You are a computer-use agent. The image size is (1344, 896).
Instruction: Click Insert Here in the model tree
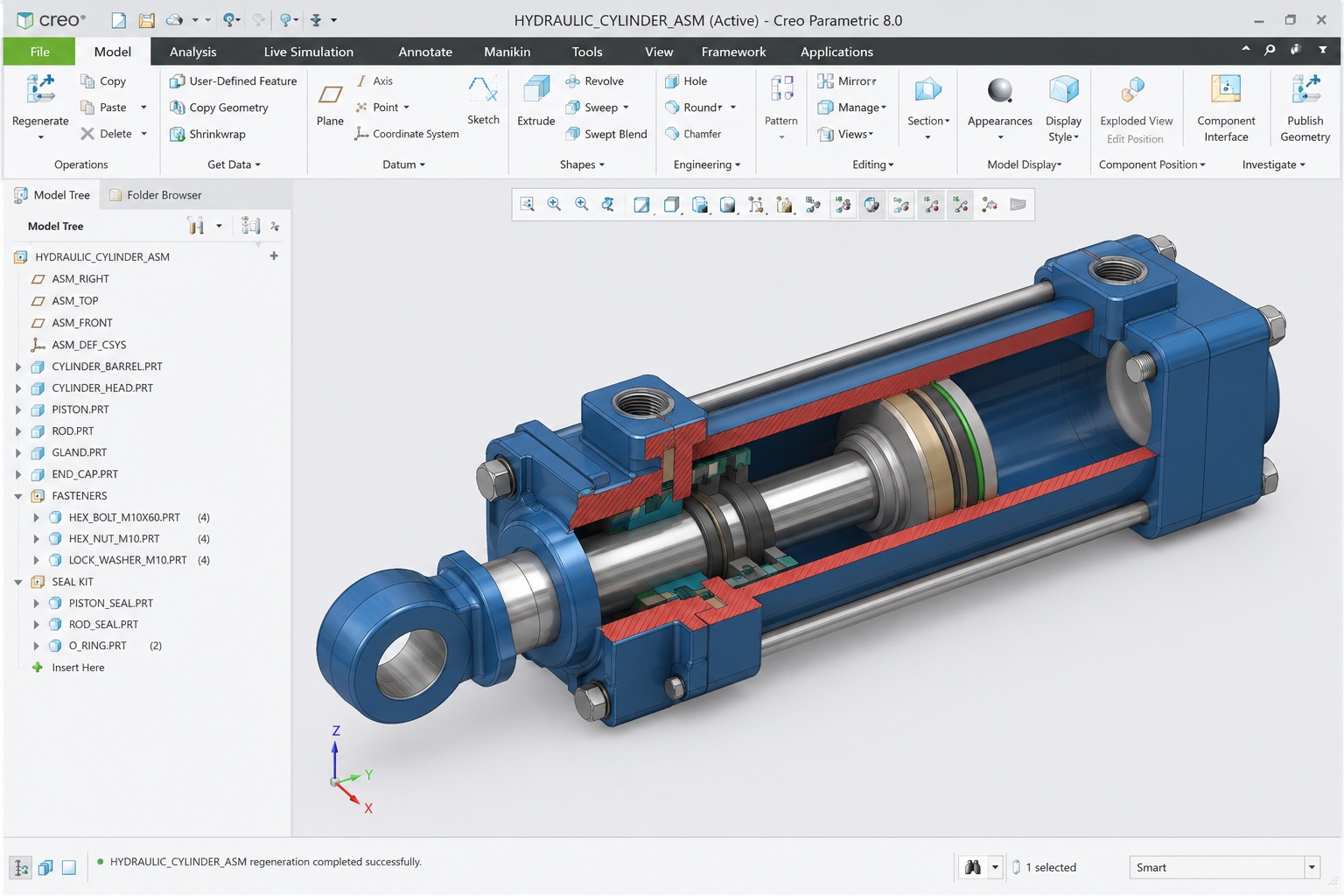[78, 668]
